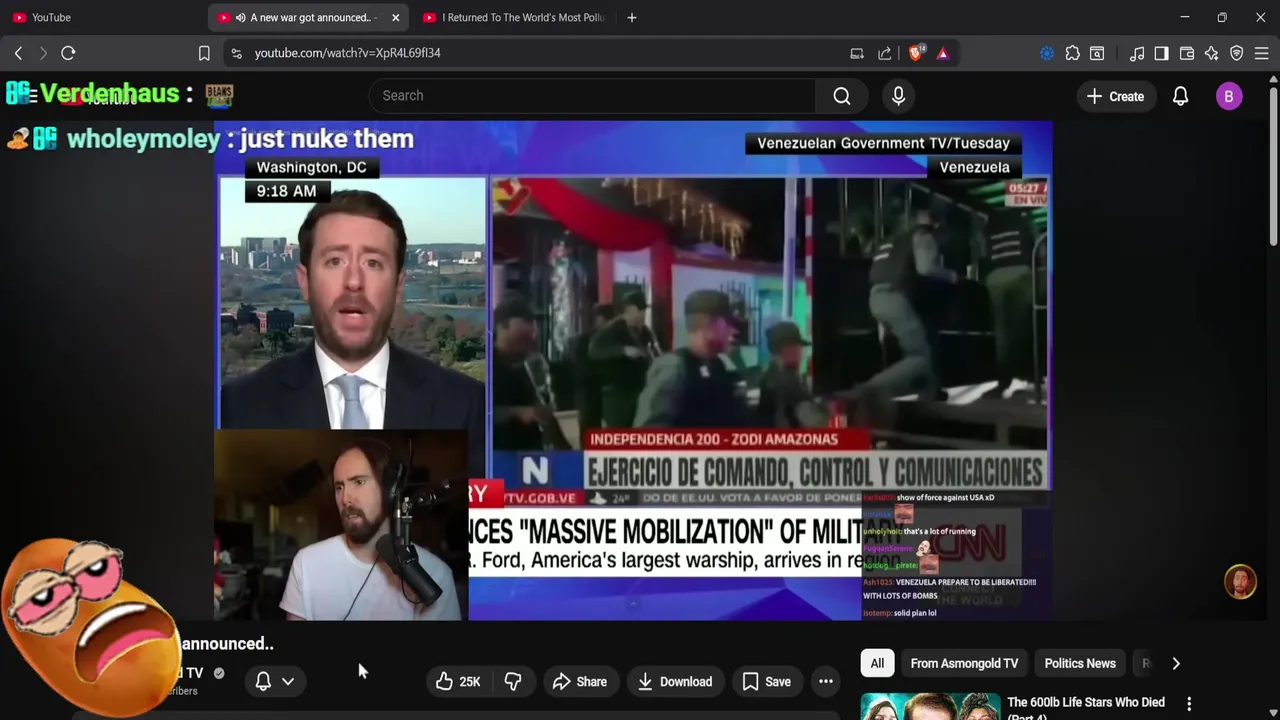Open the 600lb Life Stars video thumbnail

coord(928,707)
